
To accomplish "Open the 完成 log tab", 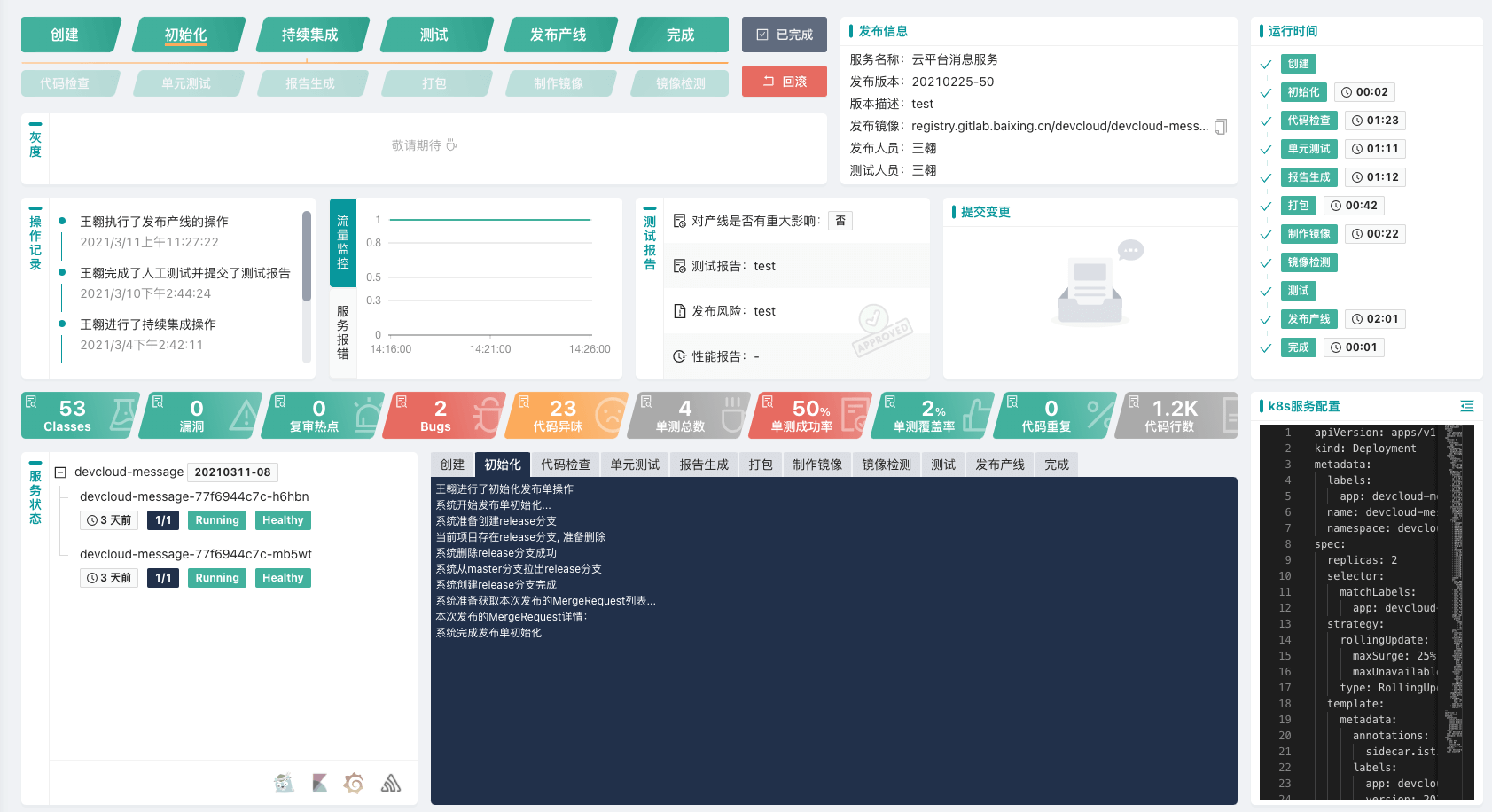I will [1057, 465].
